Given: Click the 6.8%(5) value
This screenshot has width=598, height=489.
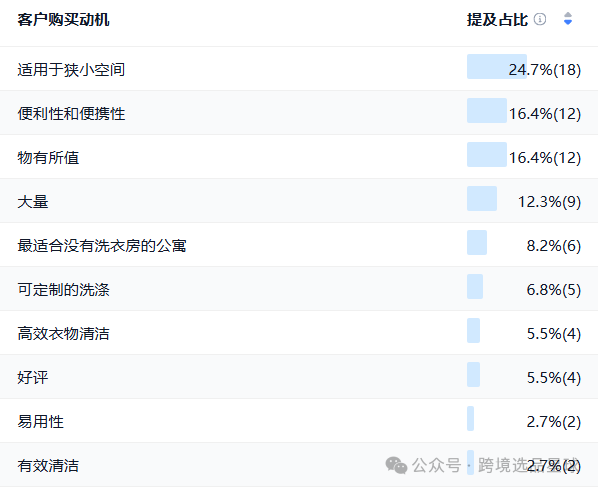Looking at the screenshot, I should pyautogui.click(x=554, y=290).
